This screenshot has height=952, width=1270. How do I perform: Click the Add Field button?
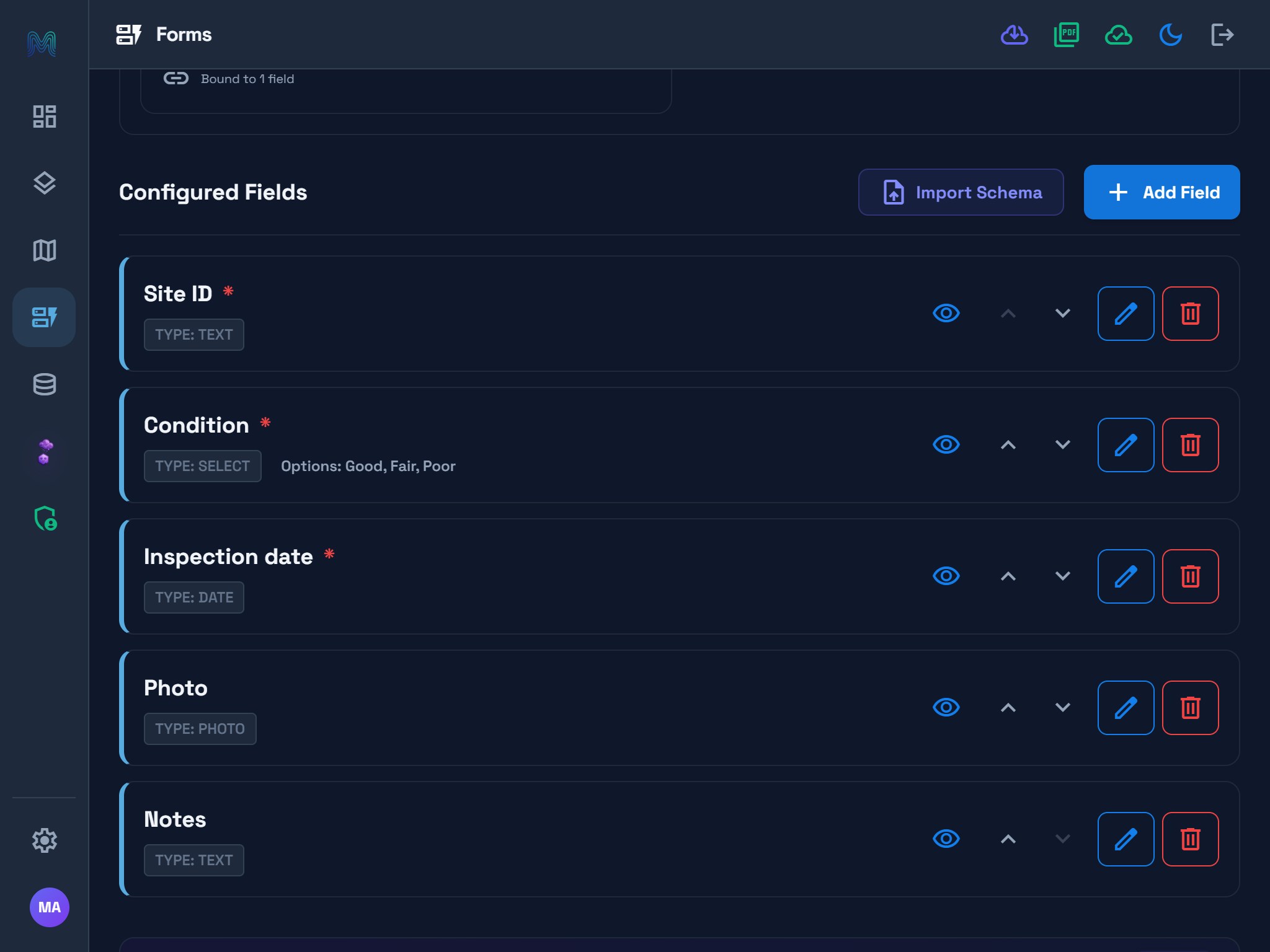(1162, 192)
